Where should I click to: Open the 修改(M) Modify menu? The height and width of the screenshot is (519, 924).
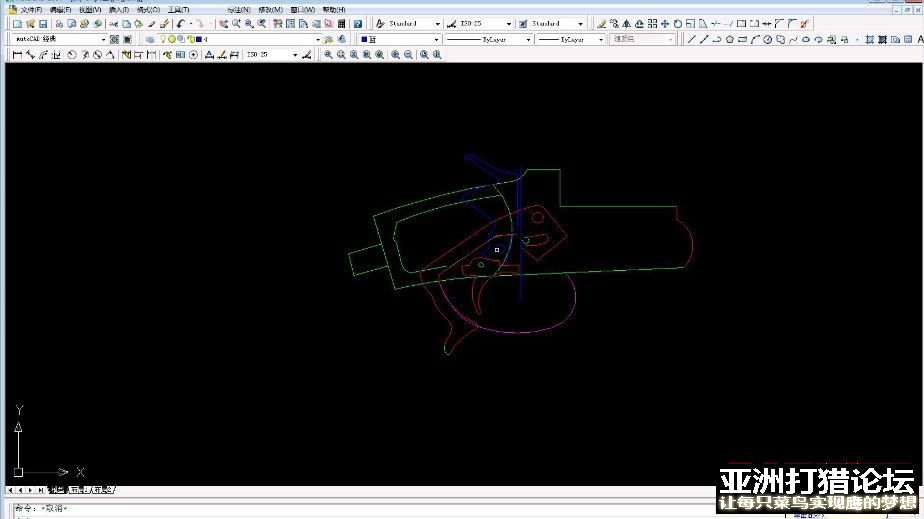point(270,10)
